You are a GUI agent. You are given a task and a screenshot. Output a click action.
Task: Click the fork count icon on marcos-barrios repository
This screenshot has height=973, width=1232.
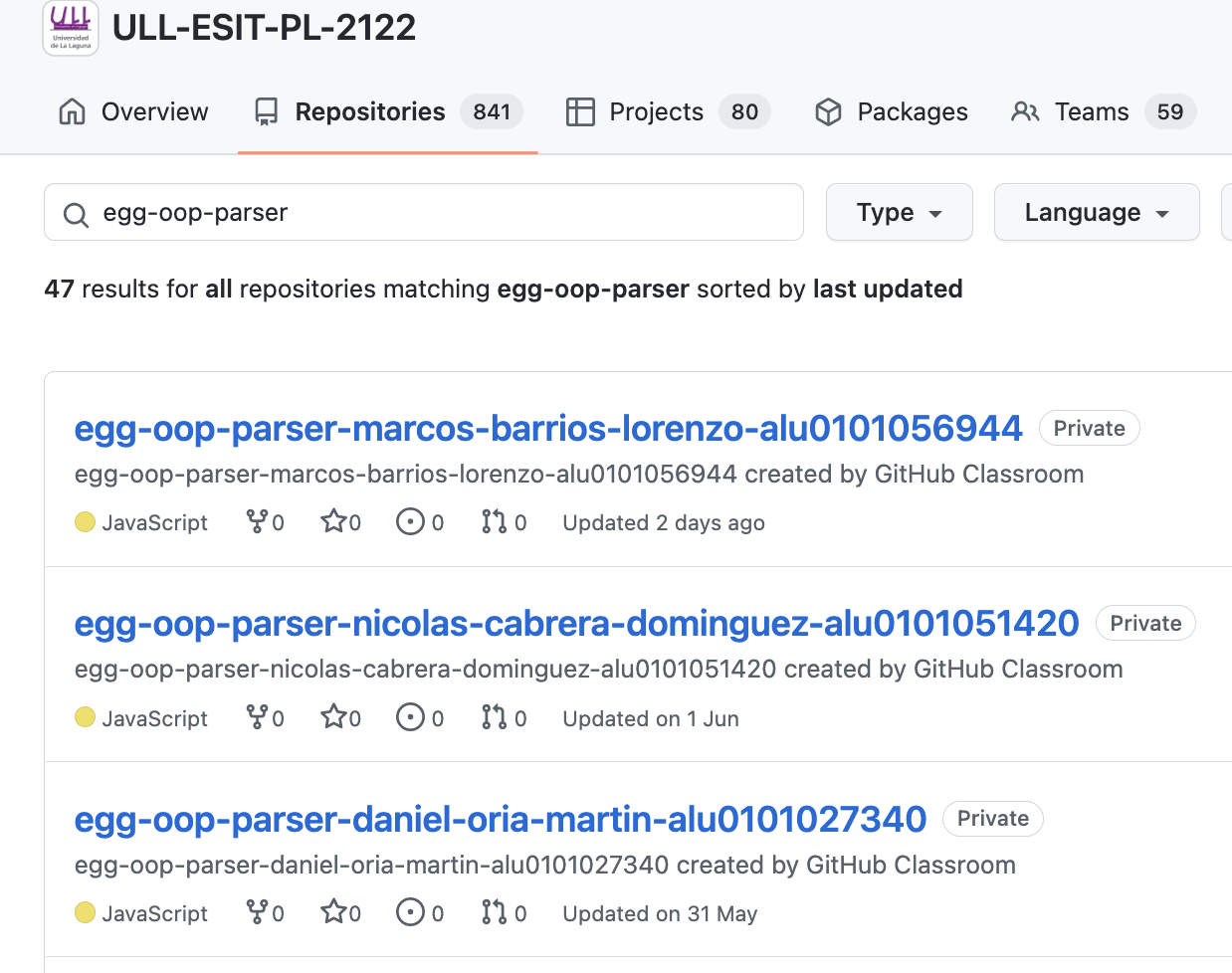[256, 521]
